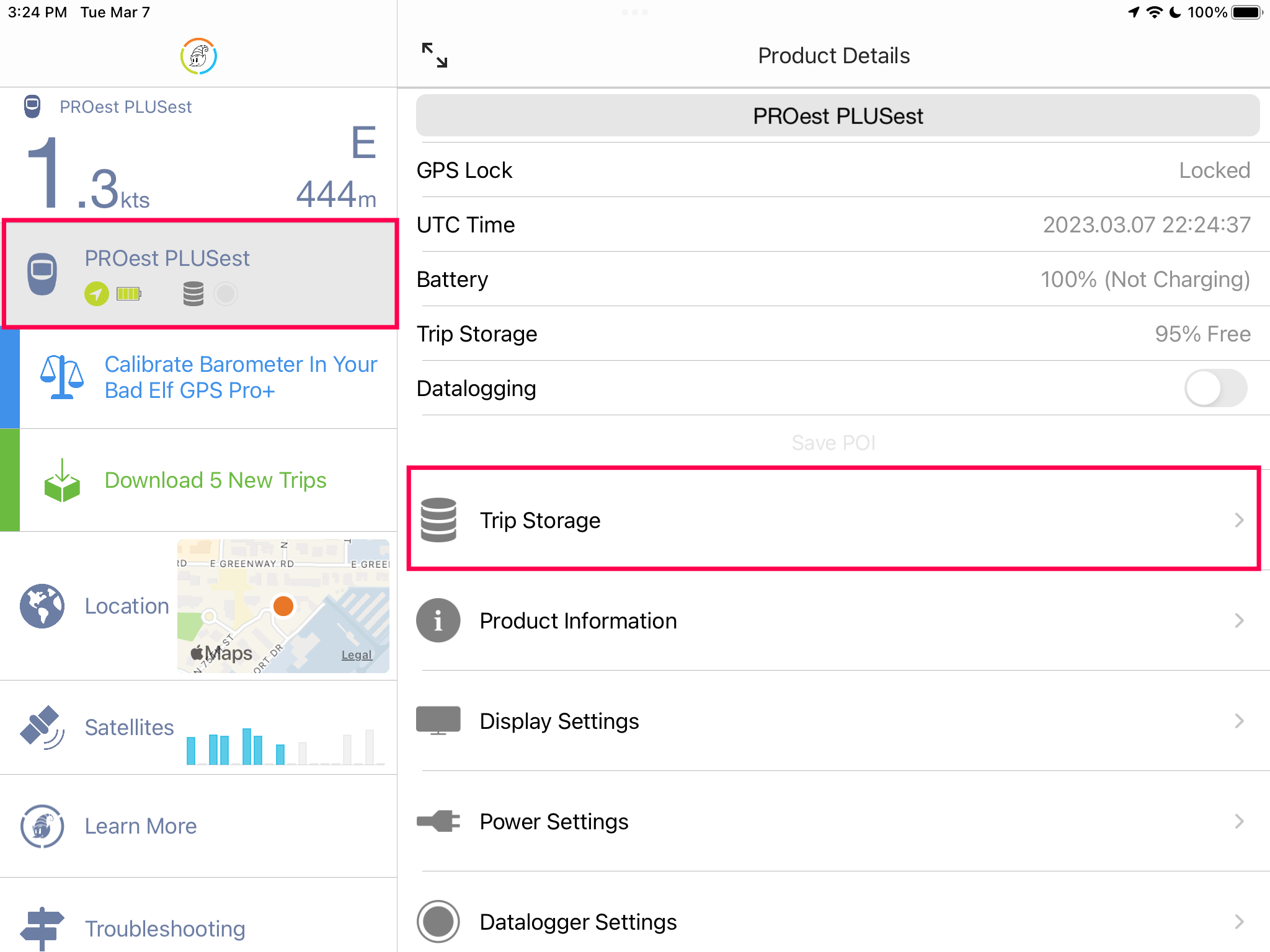The image size is (1270, 952).
Task: Tap the Satellites dish icon
Action: 42,727
